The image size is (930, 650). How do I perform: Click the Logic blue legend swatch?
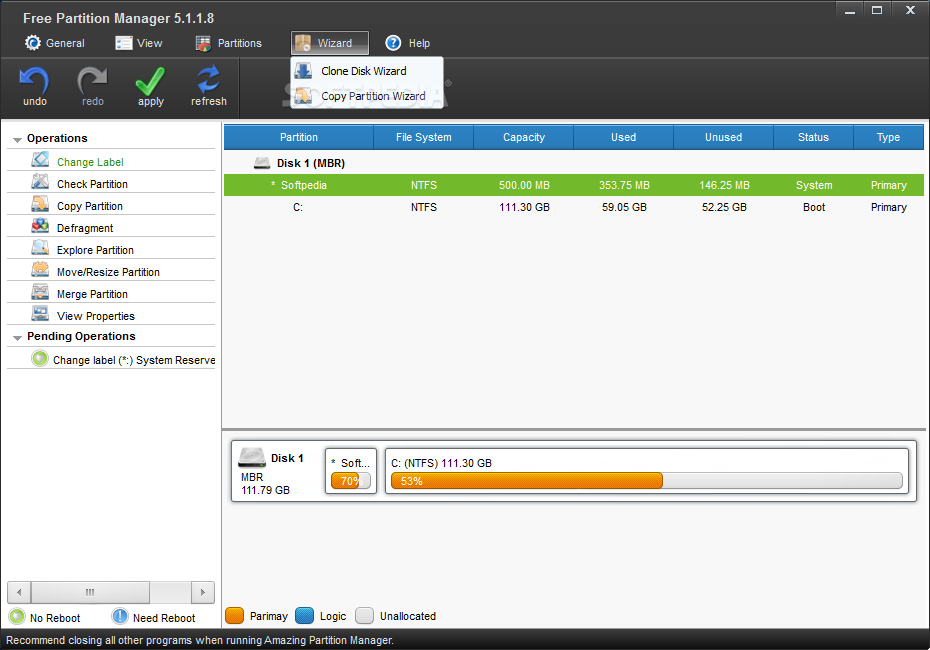(x=304, y=616)
